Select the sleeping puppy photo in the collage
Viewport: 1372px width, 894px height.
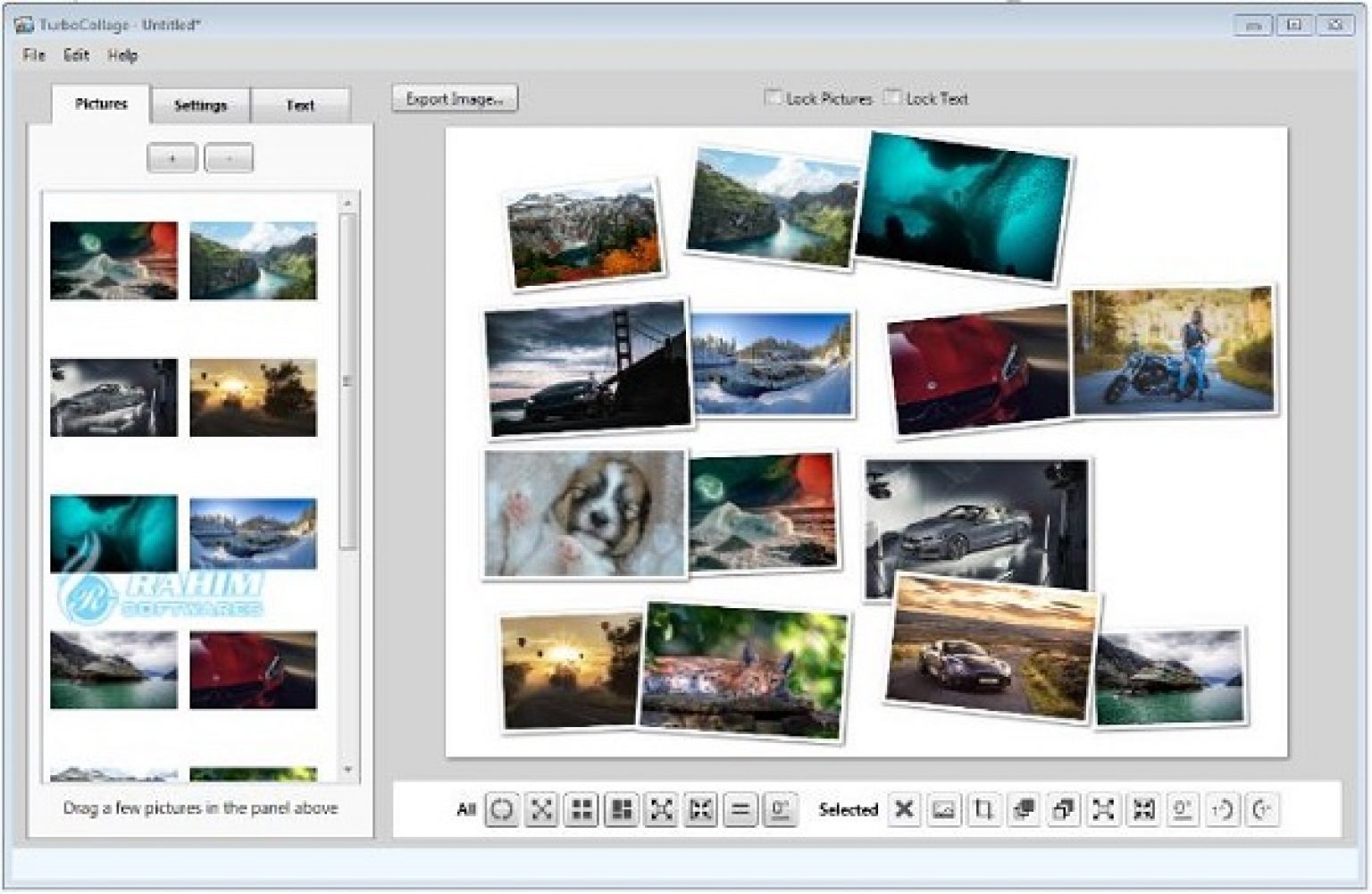point(585,514)
